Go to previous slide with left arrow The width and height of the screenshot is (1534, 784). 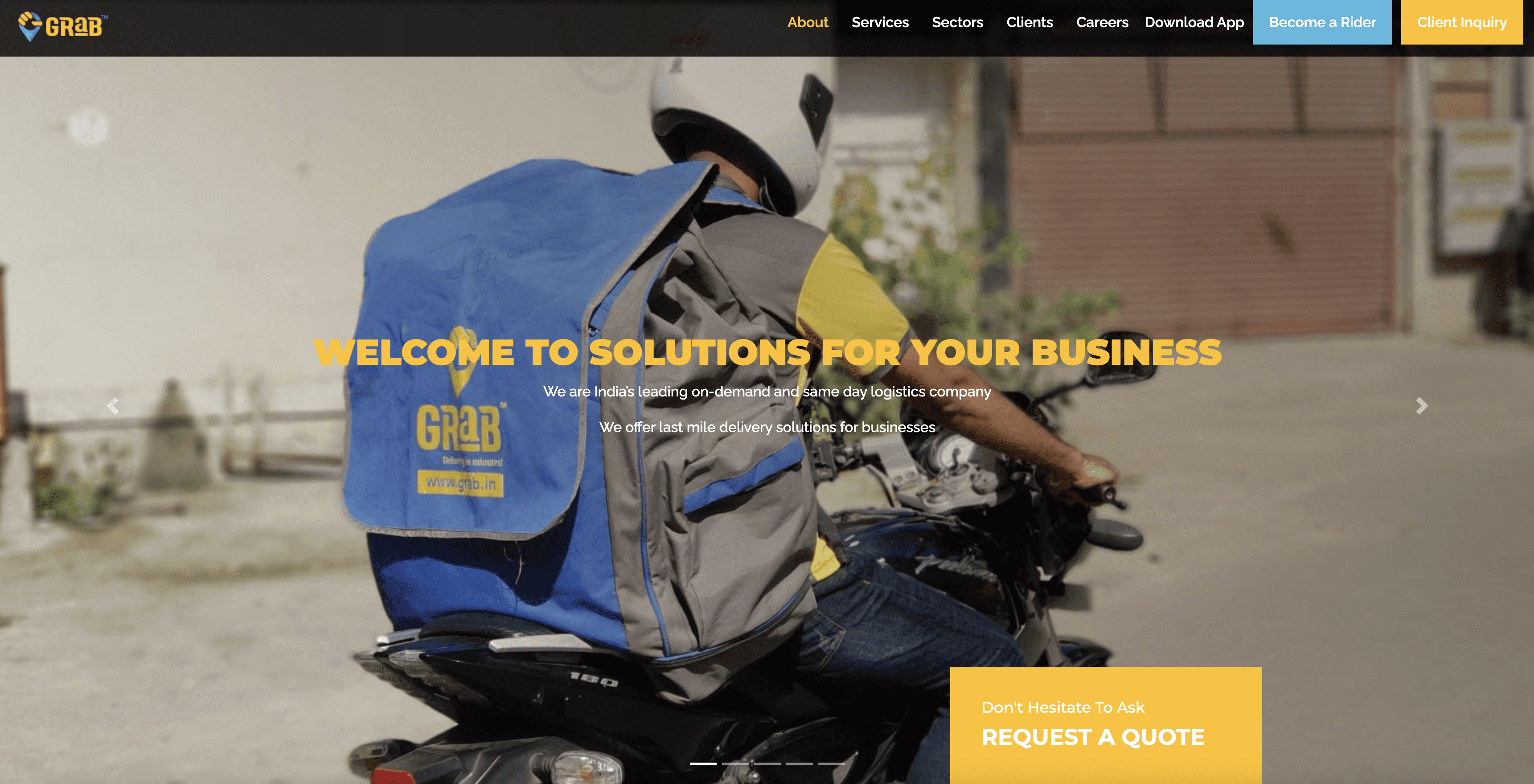click(113, 406)
